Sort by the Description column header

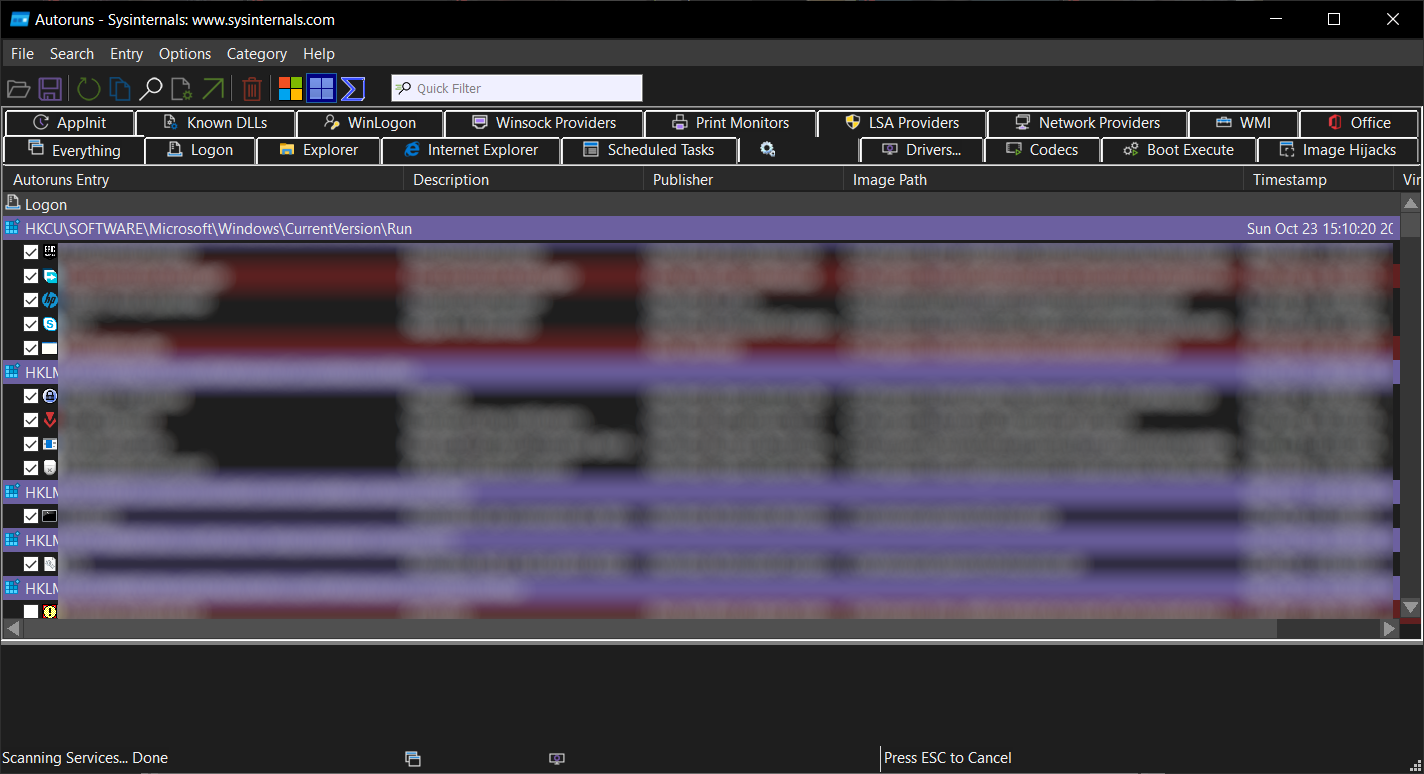pos(524,180)
